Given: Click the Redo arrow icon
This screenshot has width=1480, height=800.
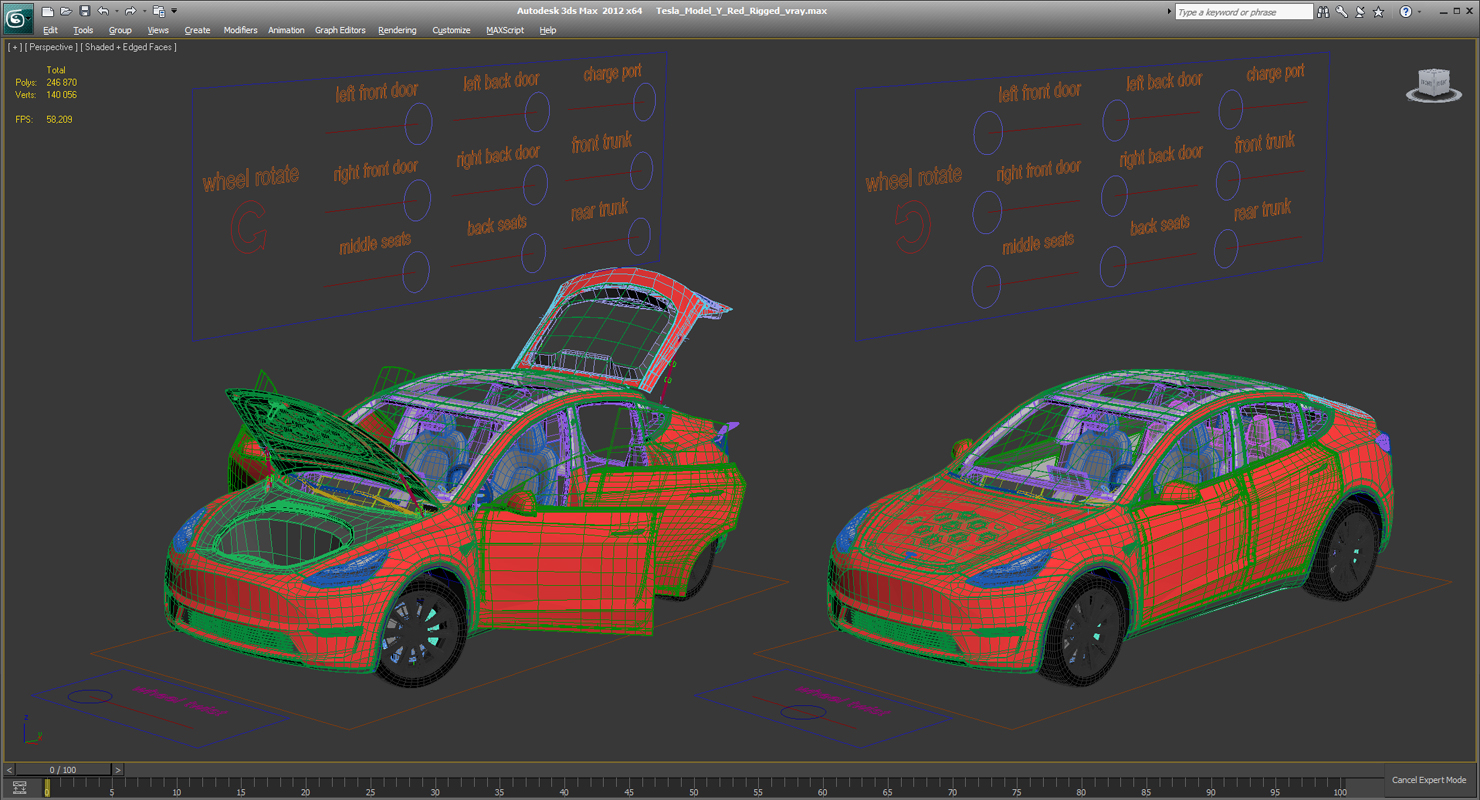Looking at the screenshot, I should click(130, 11).
